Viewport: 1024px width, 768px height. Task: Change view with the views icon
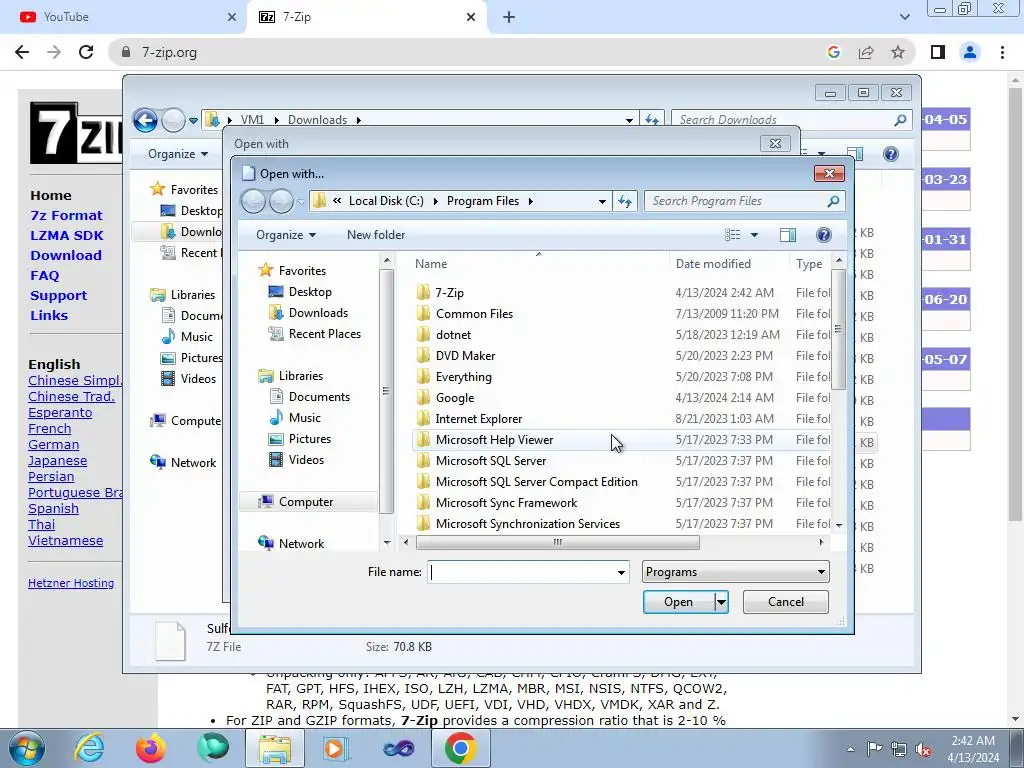(x=733, y=234)
